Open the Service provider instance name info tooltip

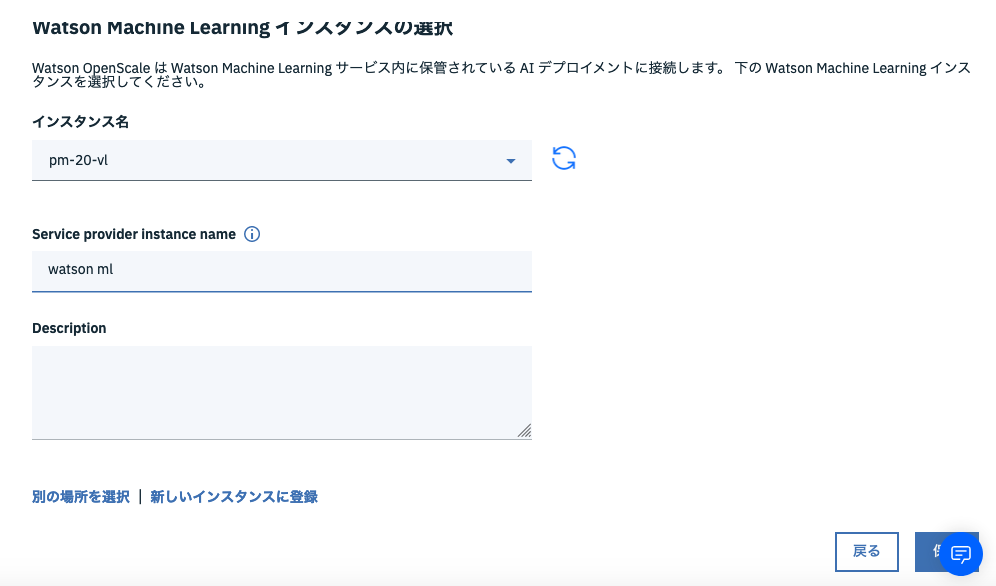(x=252, y=234)
